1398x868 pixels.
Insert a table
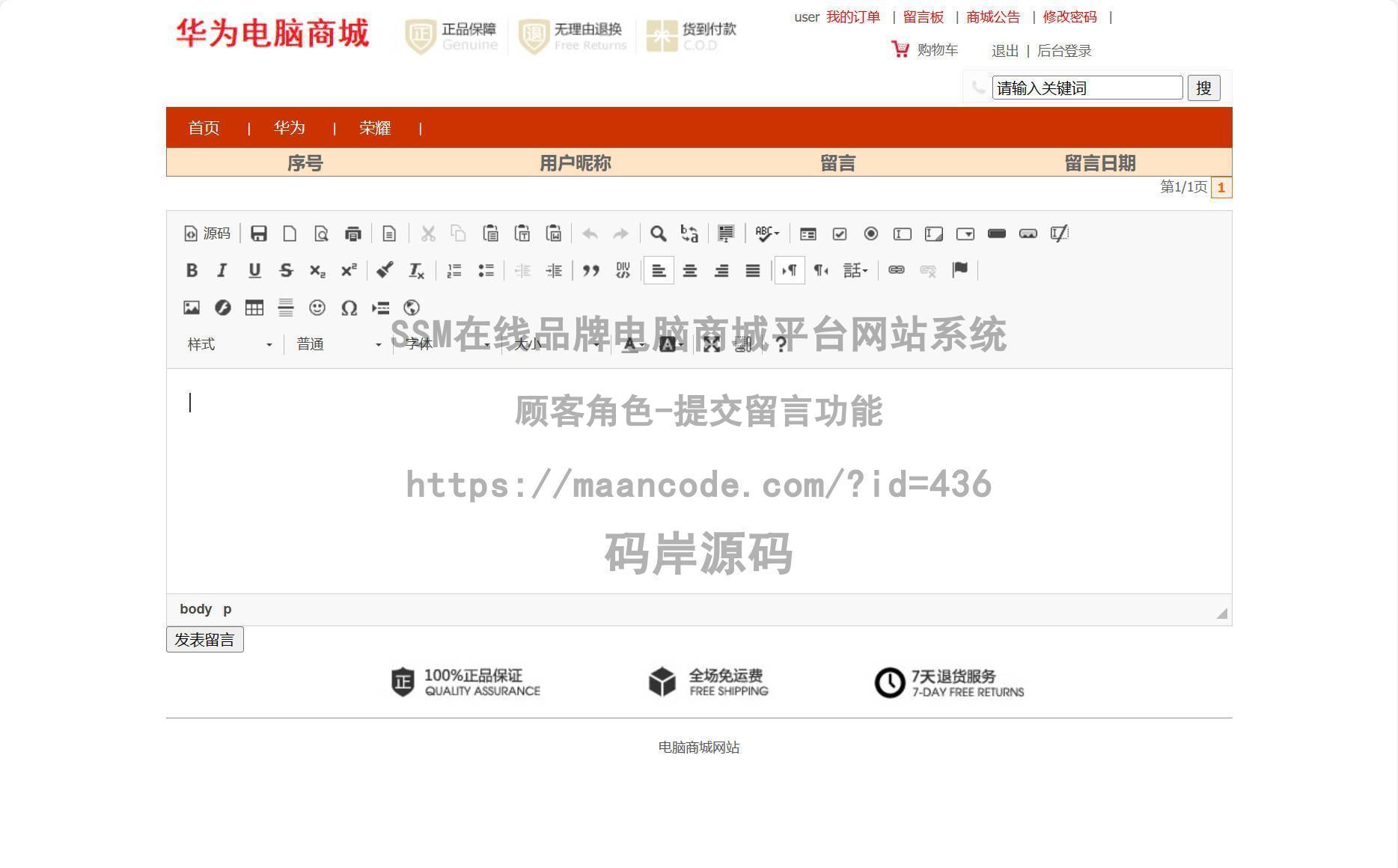point(254,308)
